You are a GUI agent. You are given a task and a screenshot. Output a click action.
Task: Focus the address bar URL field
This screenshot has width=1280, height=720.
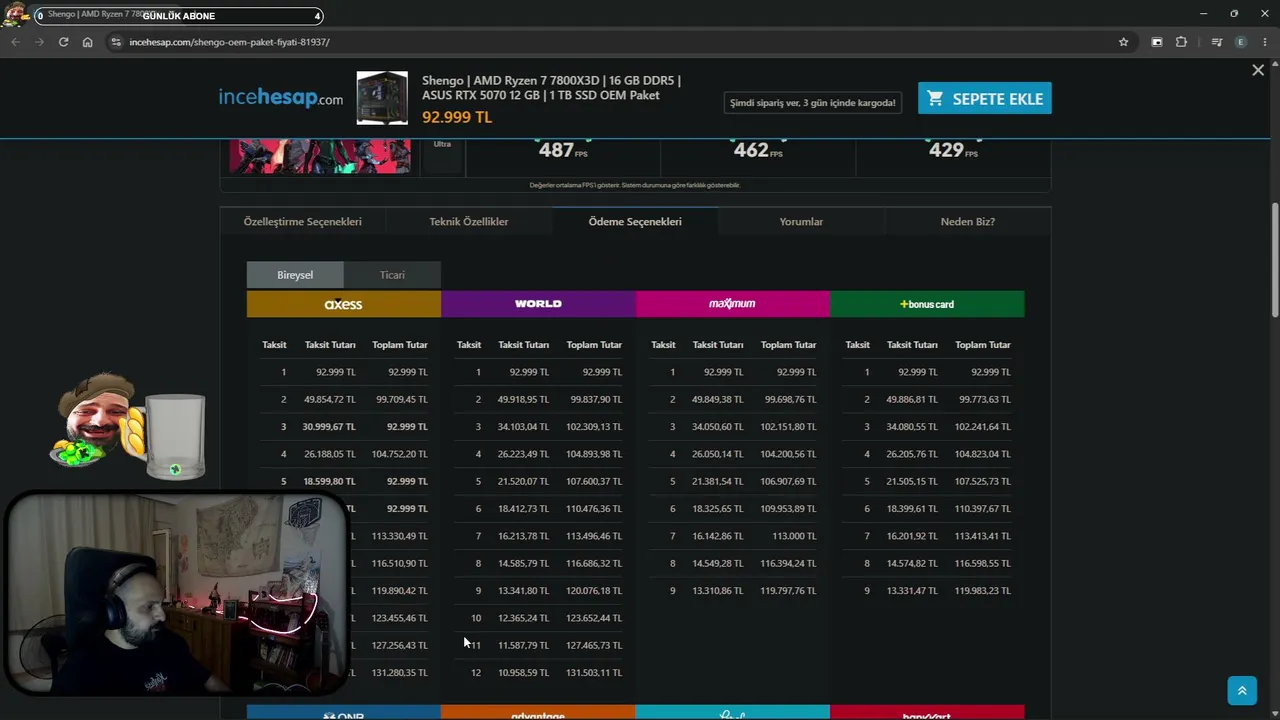pyautogui.click(x=610, y=42)
